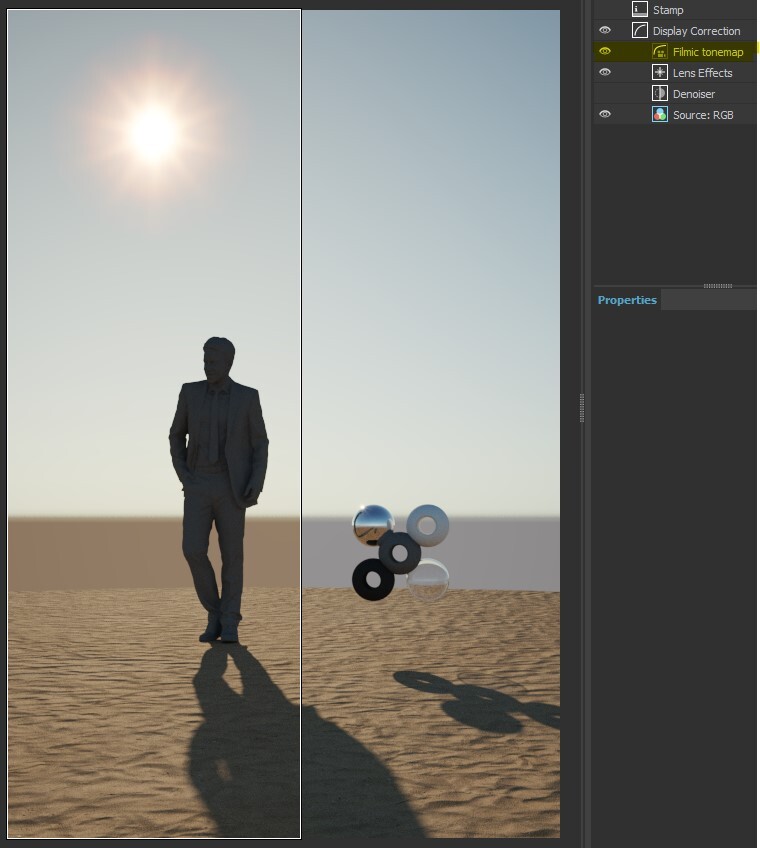Select the Stamp layer name
The image size is (760, 848).
pos(668,10)
